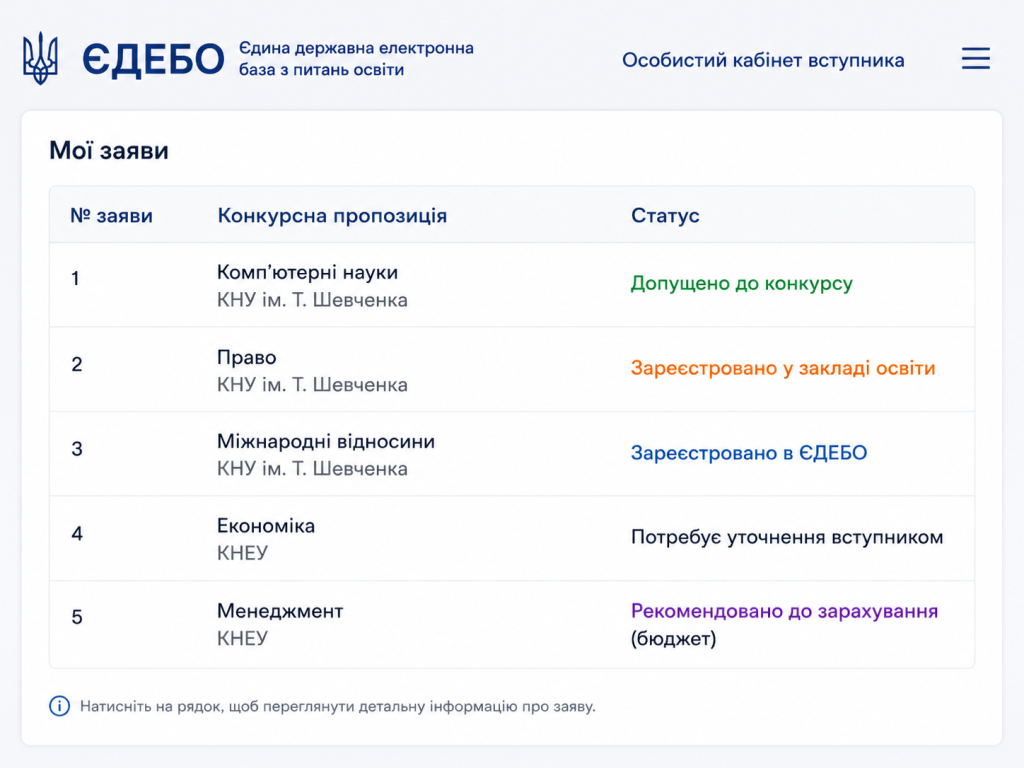Open application row Міжнародні відносини
The height and width of the screenshot is (768, 1024).
(x=512, y=454)
